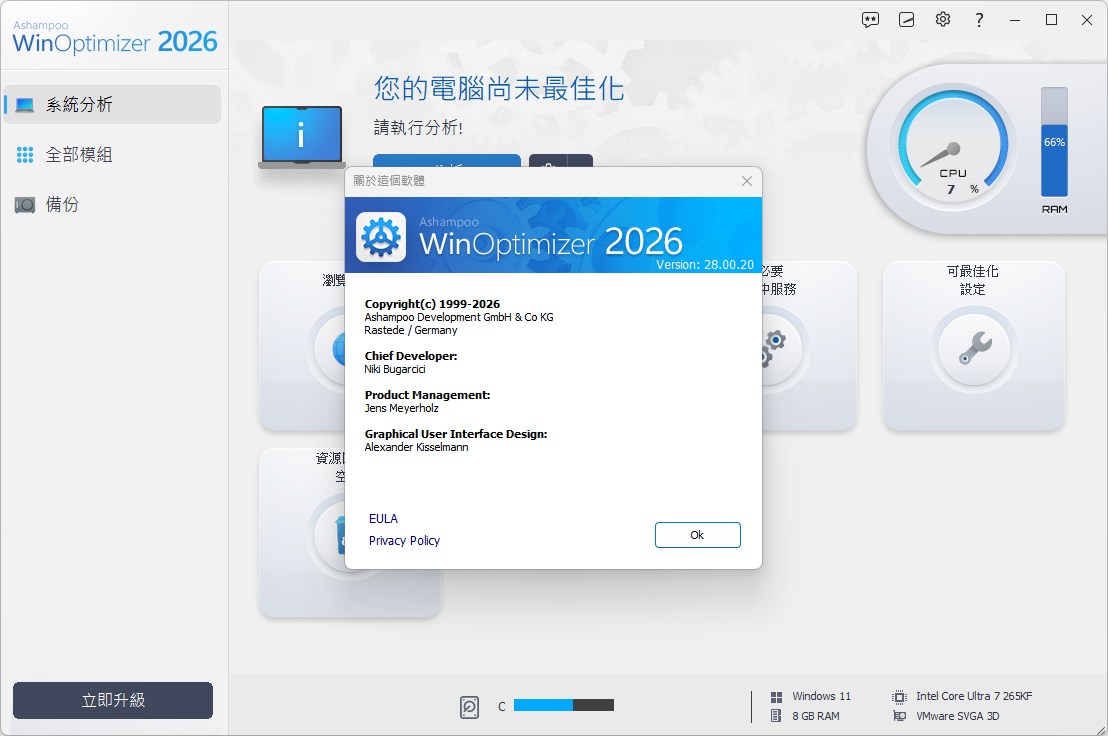Click the 立即升級 upgrade button

pyautogui.click(x=113, y=700)
